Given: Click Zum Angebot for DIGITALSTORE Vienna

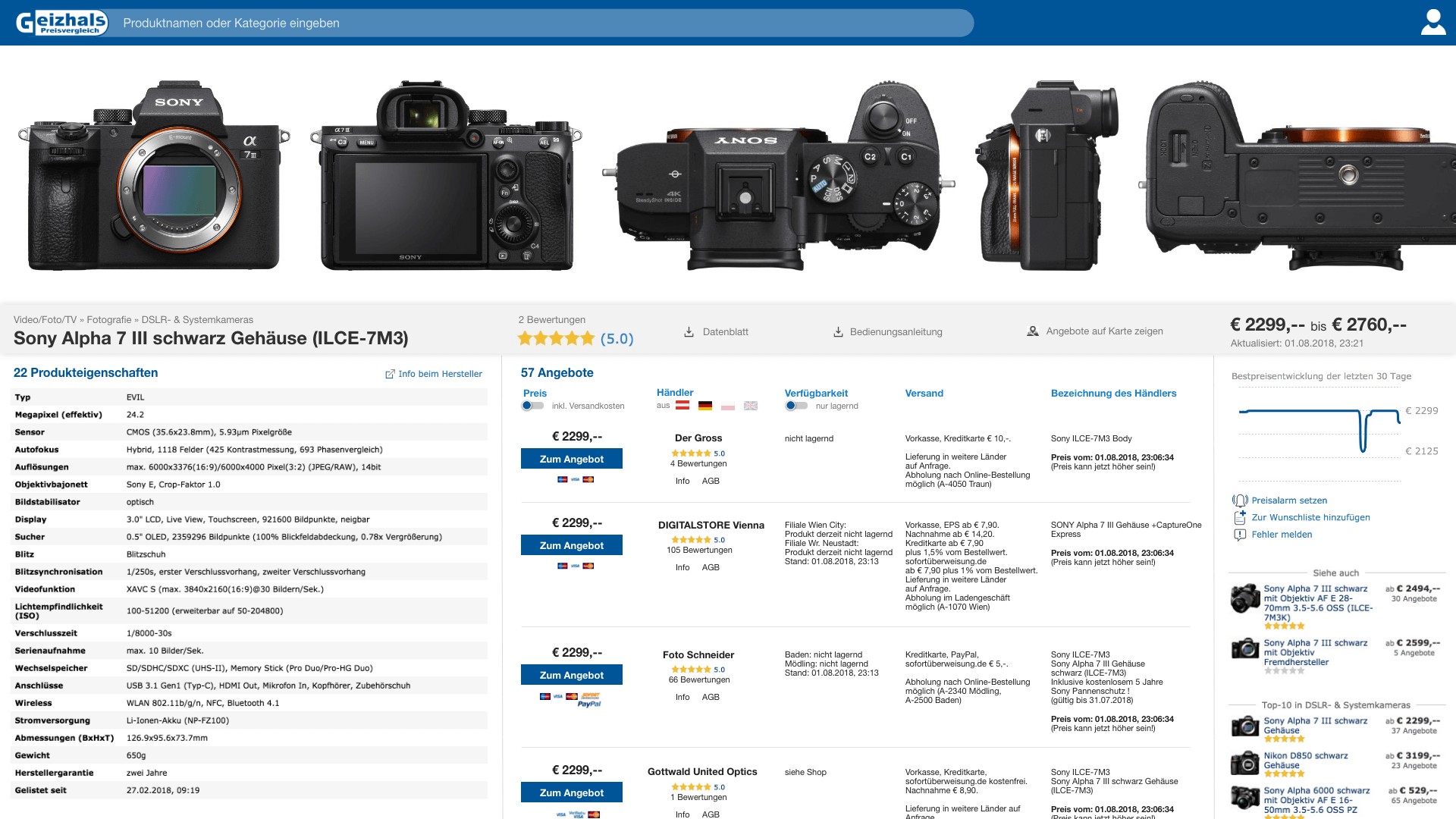Looking at the screenshot, I should pos(572,545).
